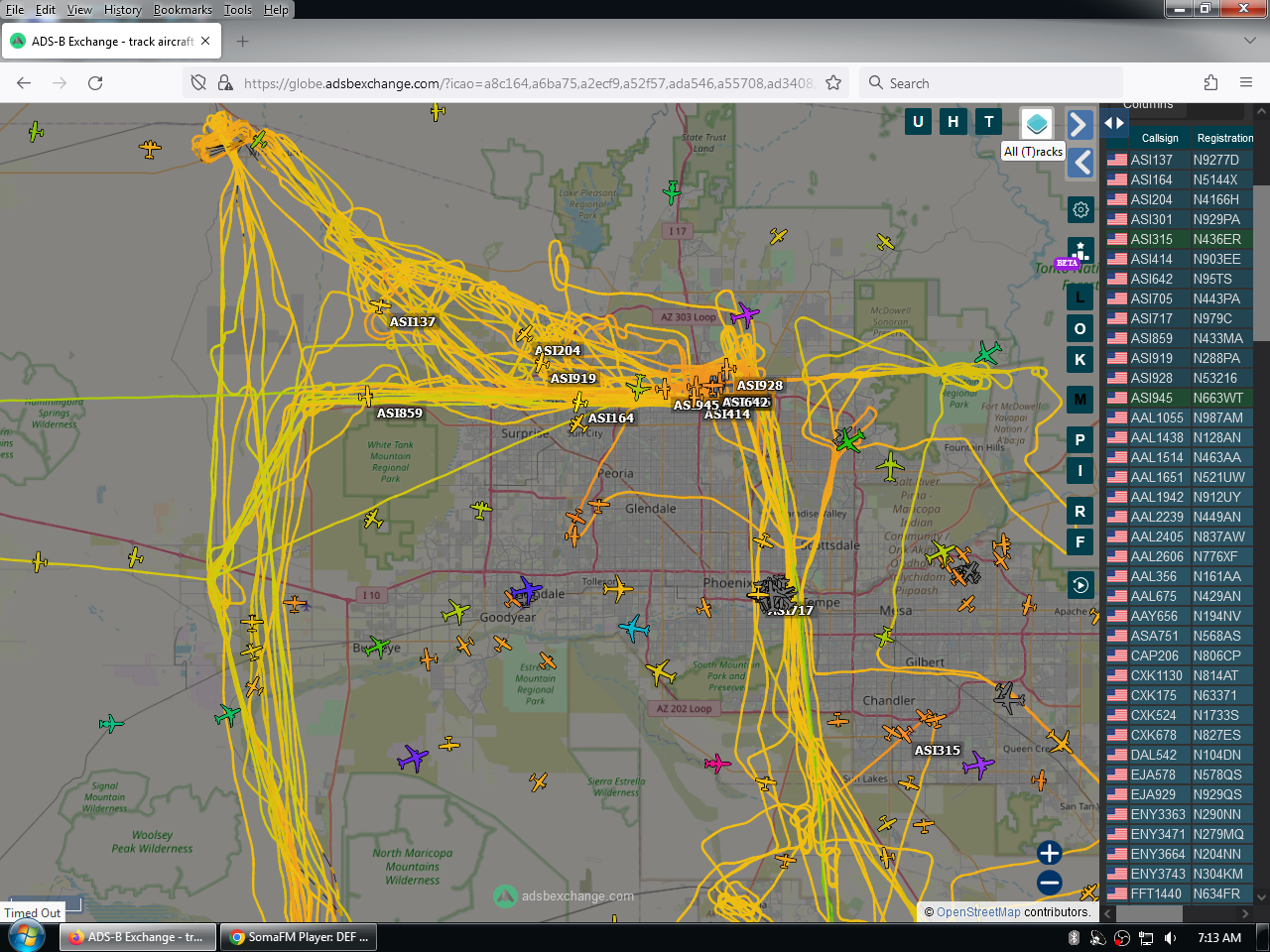Select ASI315 row in aircraft table
Viewport: 1270px width, 952px height.
1180,239
